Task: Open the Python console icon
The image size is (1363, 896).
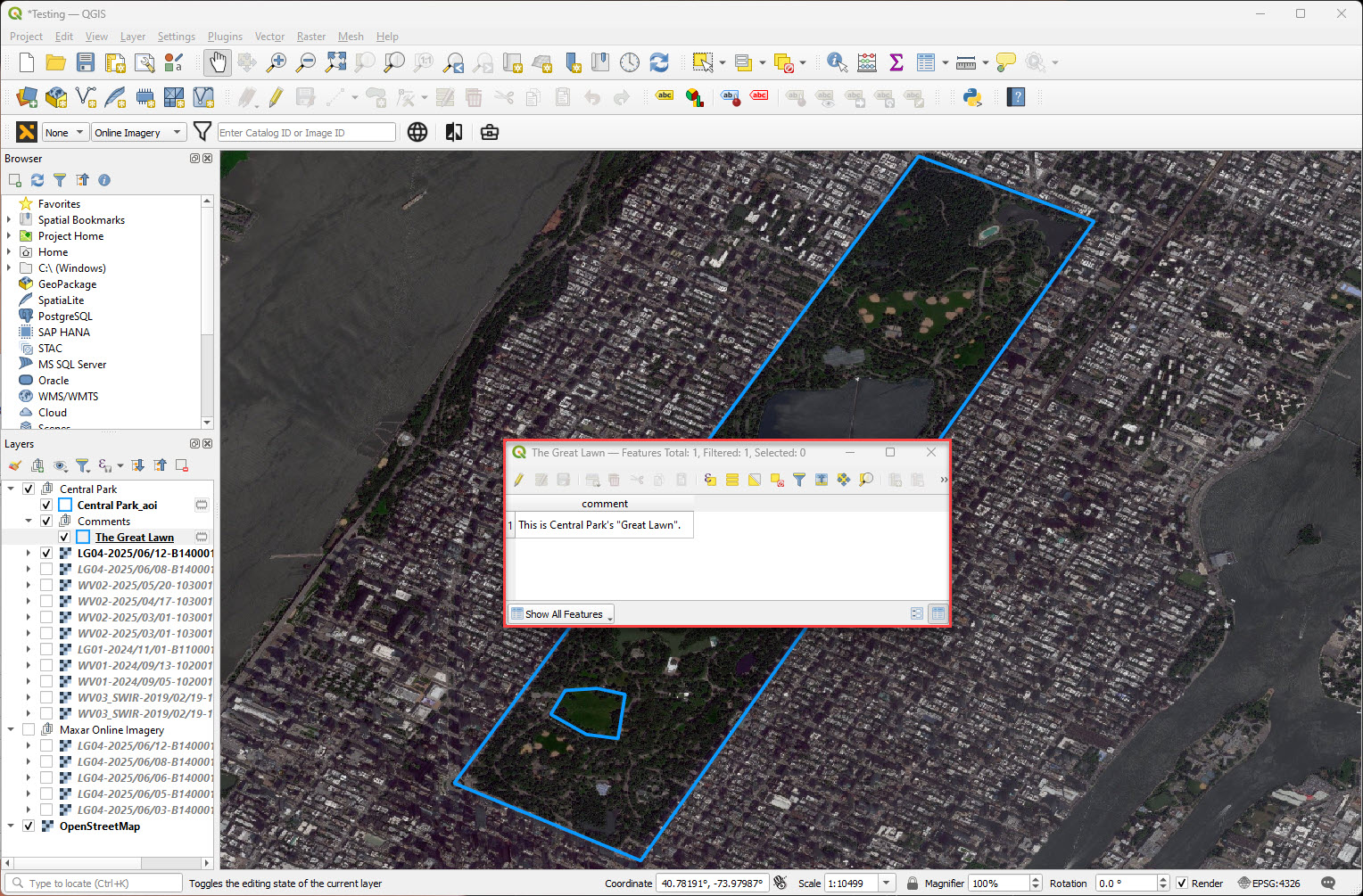Action: [972, 97]
